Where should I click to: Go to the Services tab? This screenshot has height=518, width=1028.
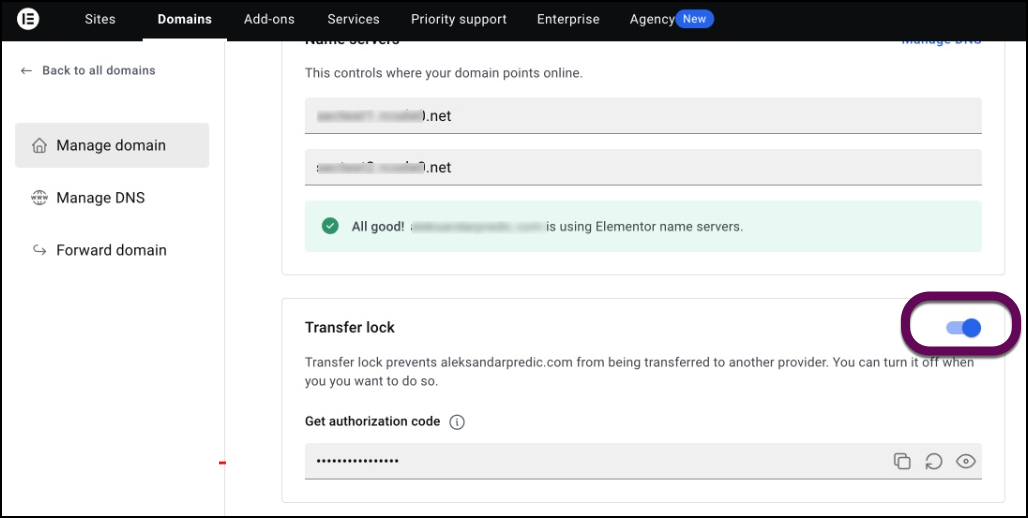tap(353, 19)
